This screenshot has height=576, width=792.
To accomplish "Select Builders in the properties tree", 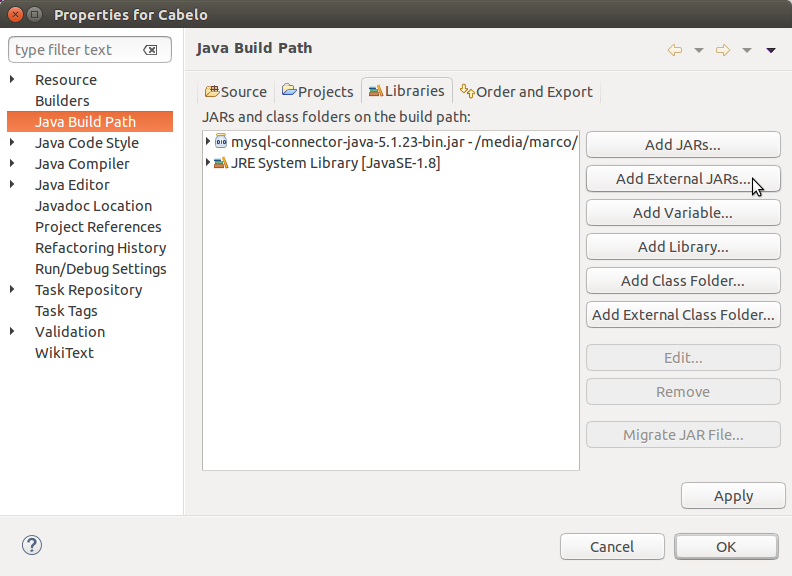I will point(62,101).
